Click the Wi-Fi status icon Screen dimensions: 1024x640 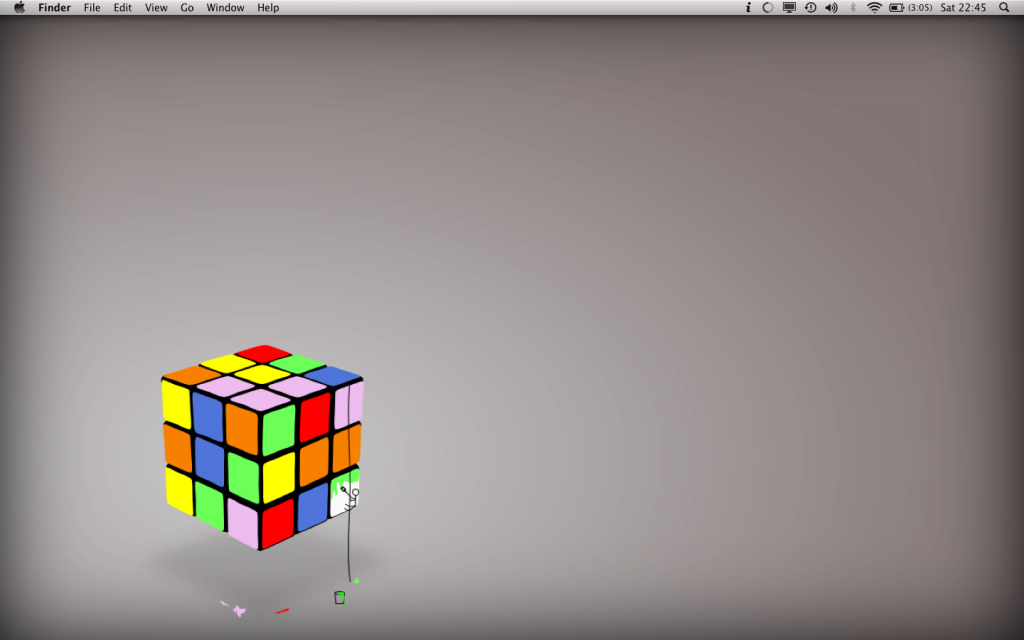click(875, 8)
